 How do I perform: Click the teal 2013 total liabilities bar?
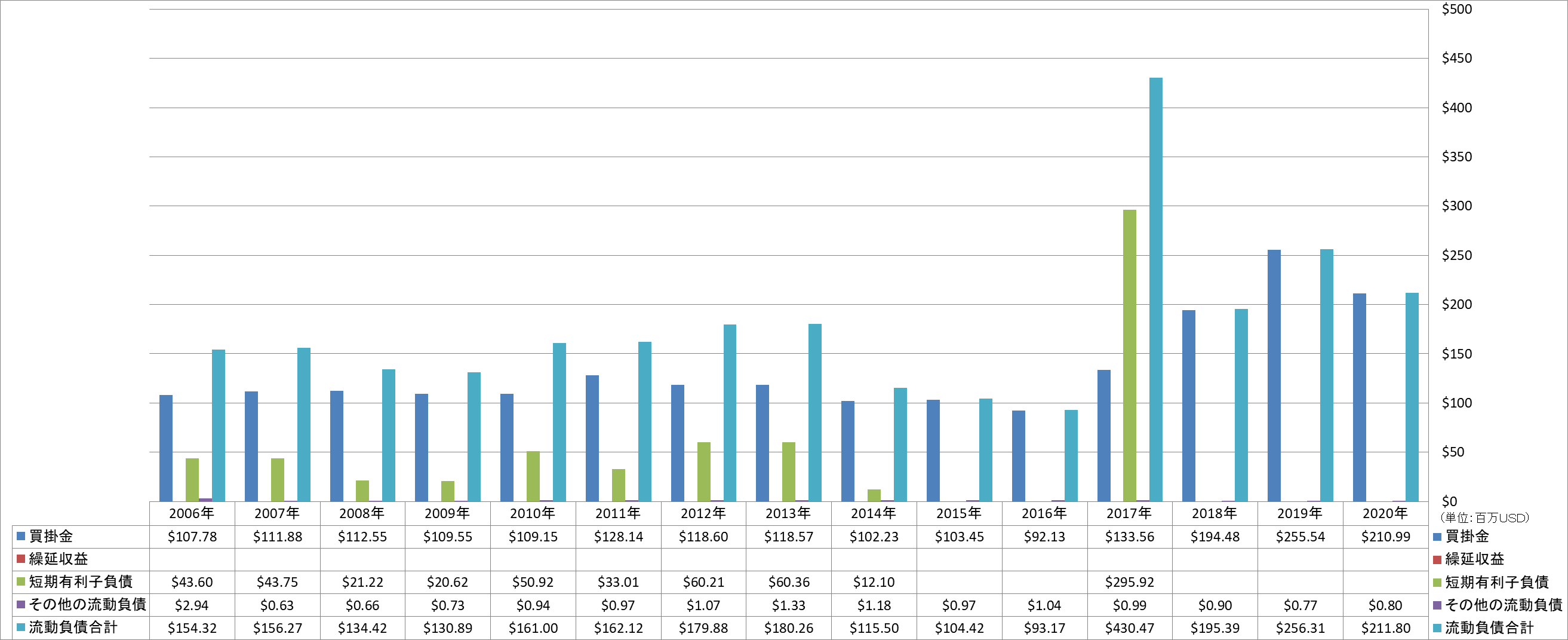(x=814, y=412)
